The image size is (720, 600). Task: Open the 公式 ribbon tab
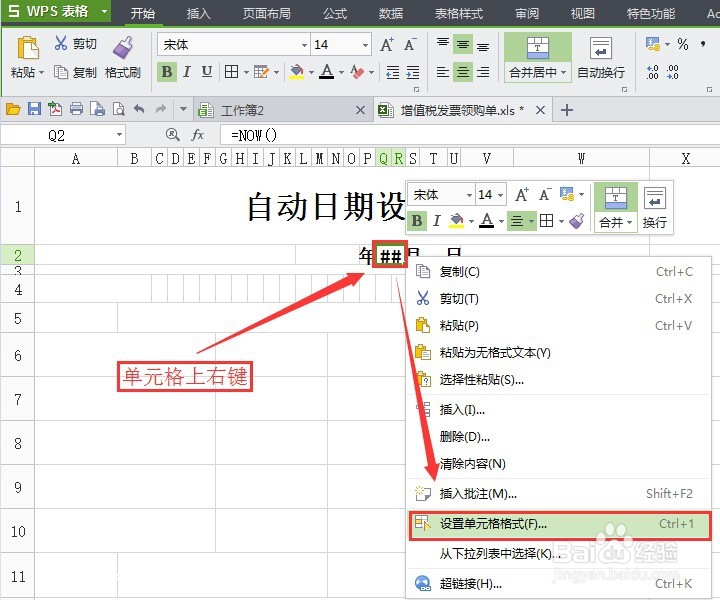coord(335,13)
